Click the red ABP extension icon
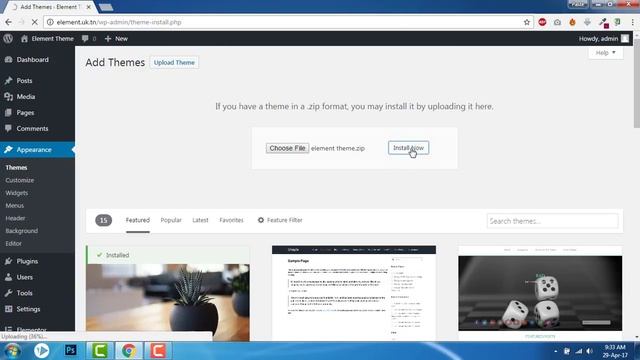 tap(542, 22)
